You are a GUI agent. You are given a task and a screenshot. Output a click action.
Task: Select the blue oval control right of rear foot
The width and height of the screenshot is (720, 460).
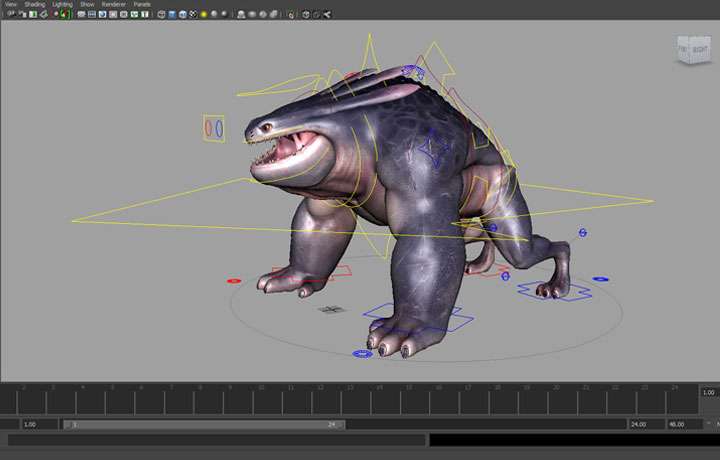coord(601,279)
